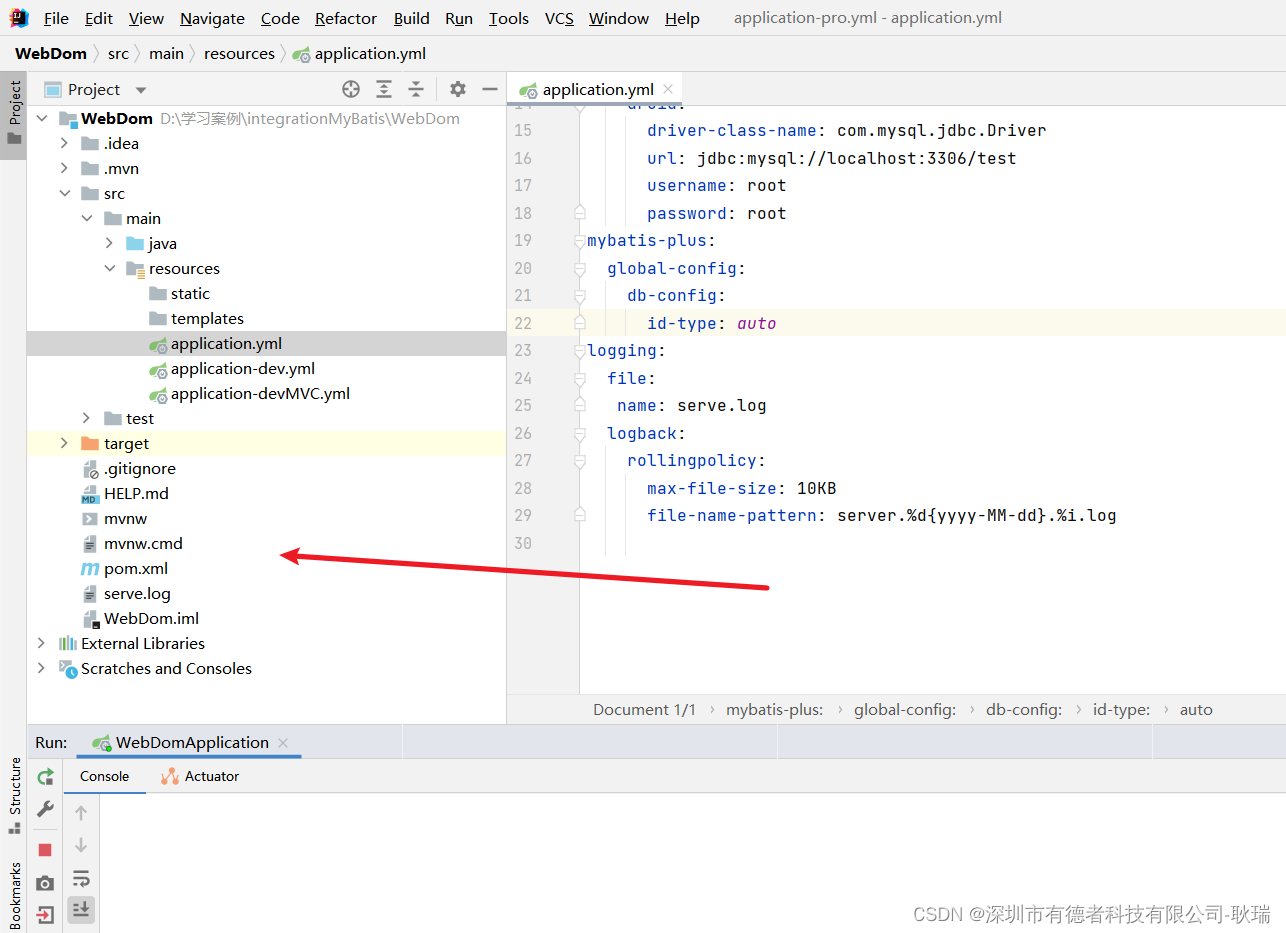This screenshot has width=1286, height=933.
Task: Expand the test folder
Action: coord(87,418)
